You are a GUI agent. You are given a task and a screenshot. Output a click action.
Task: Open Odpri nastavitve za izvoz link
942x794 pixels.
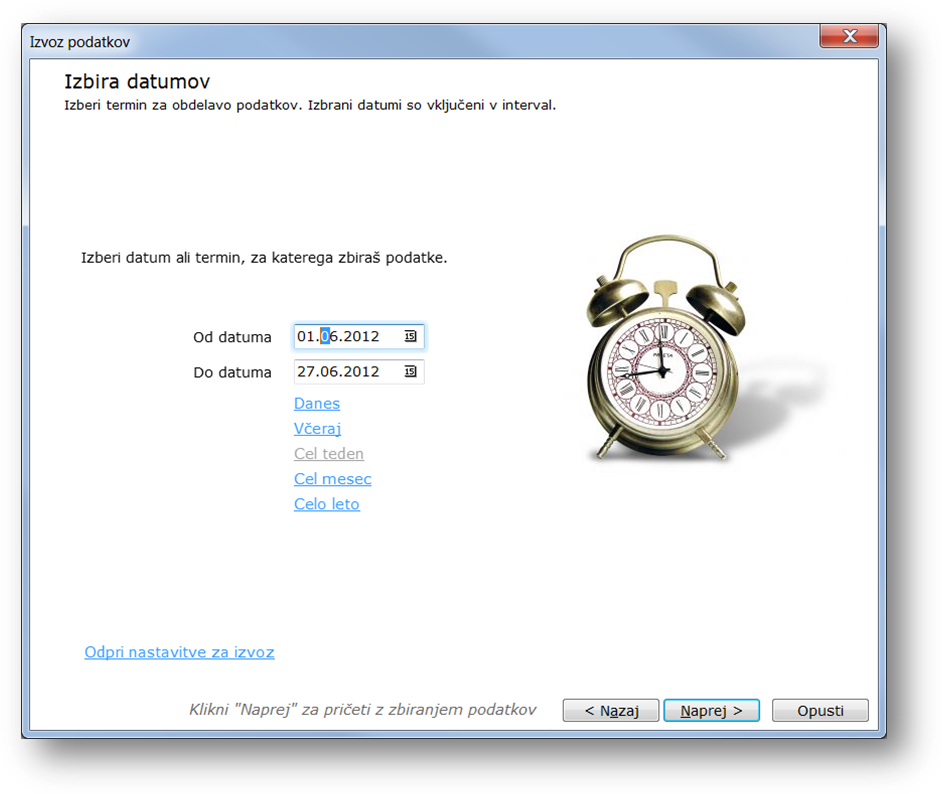(179, 652)
